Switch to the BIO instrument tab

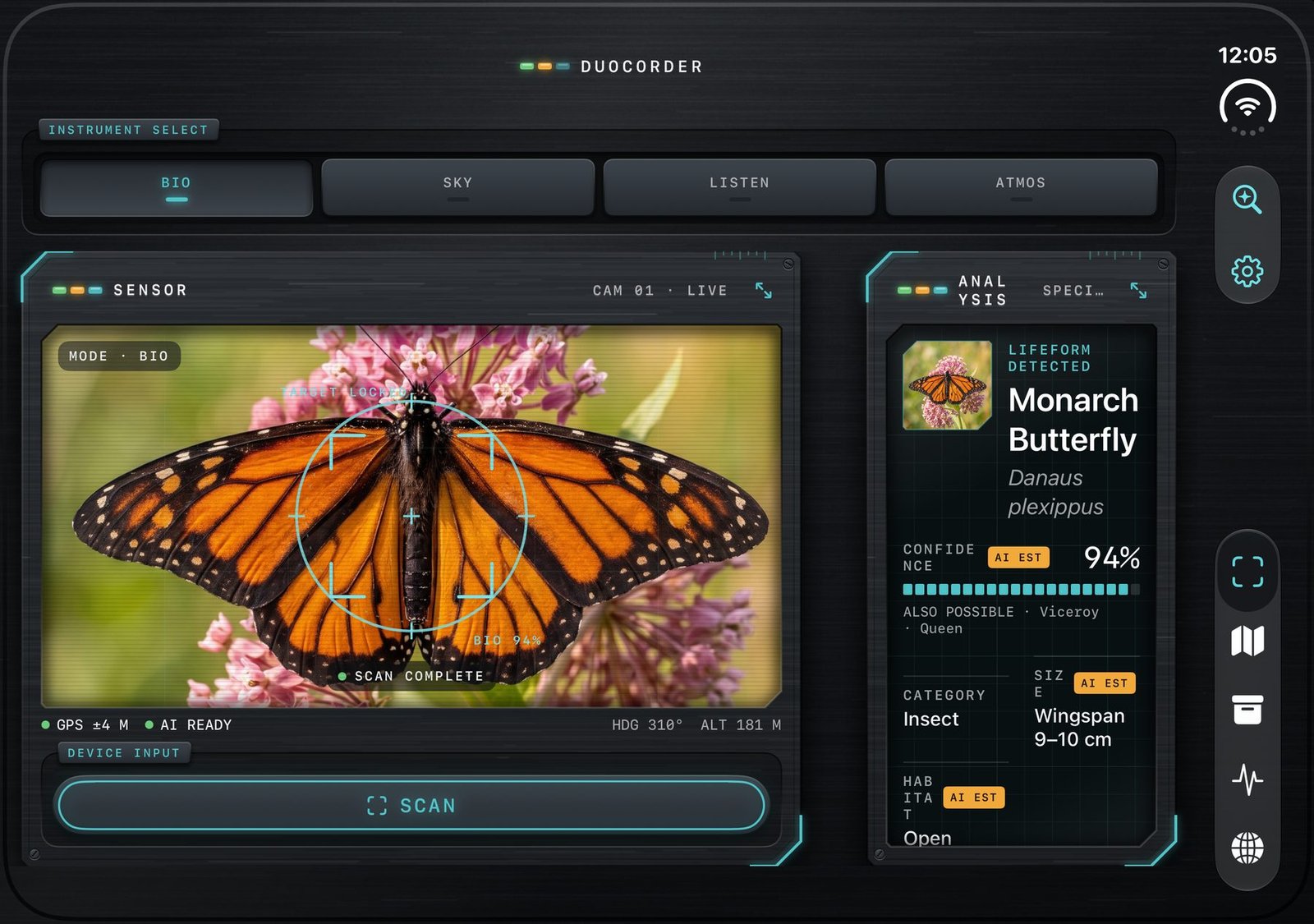(176, 187)
